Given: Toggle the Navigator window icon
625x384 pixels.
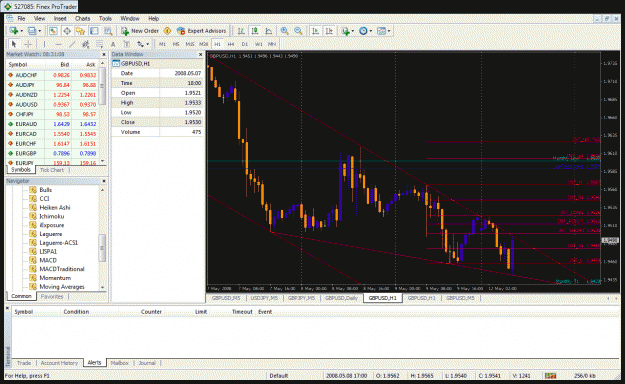Looking at the screenshot, I should (x=81, y=31).
